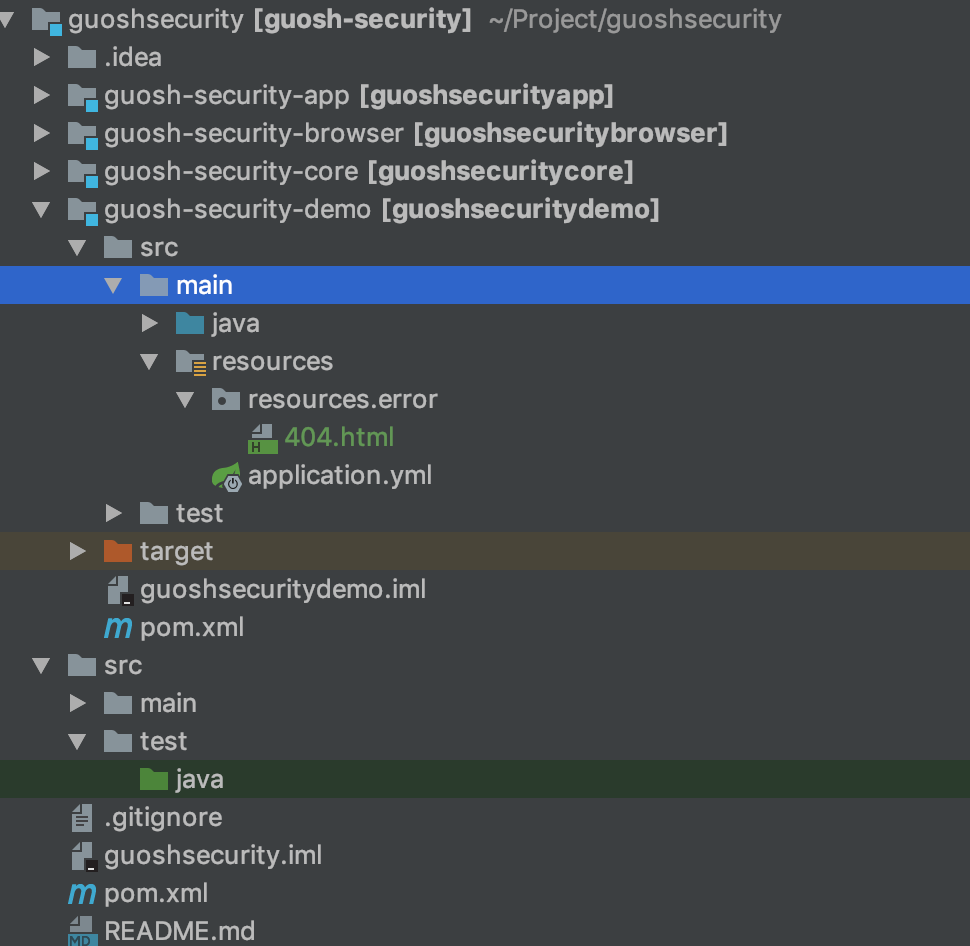
Task: Click the excluded target folder icon
Action: (x=118, y=551)
